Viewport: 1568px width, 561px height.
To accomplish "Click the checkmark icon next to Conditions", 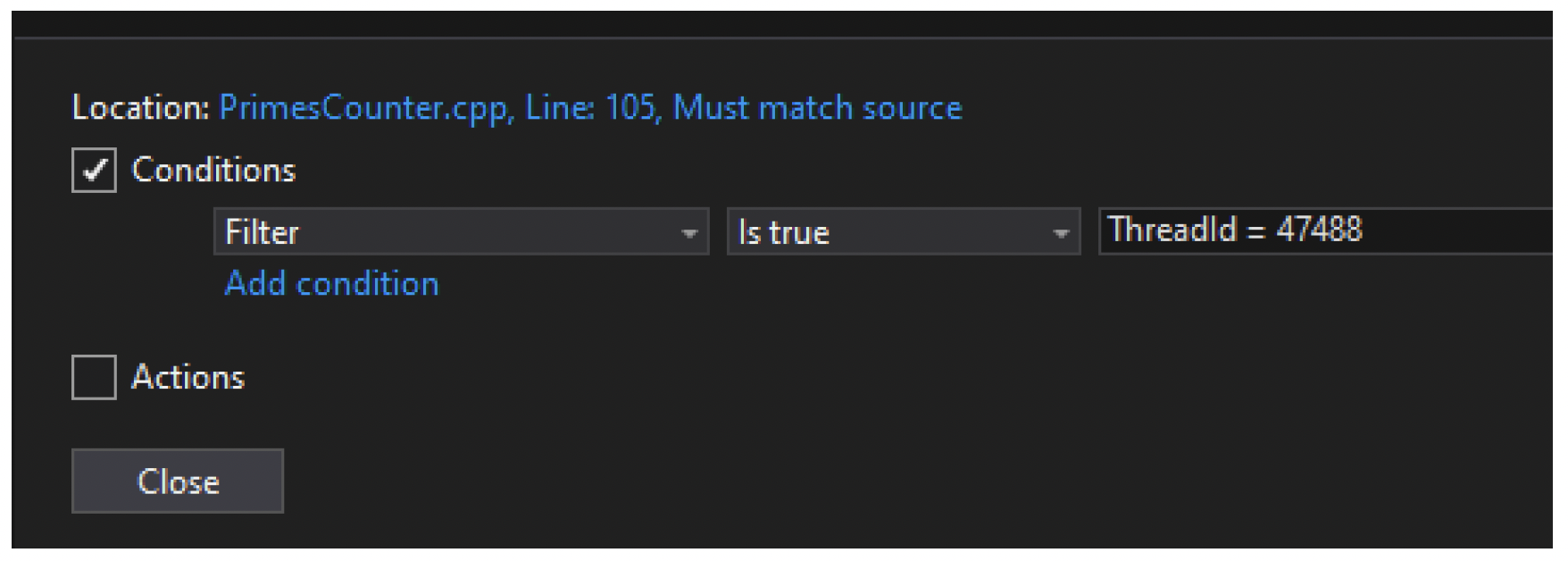I will coord(94,171).
